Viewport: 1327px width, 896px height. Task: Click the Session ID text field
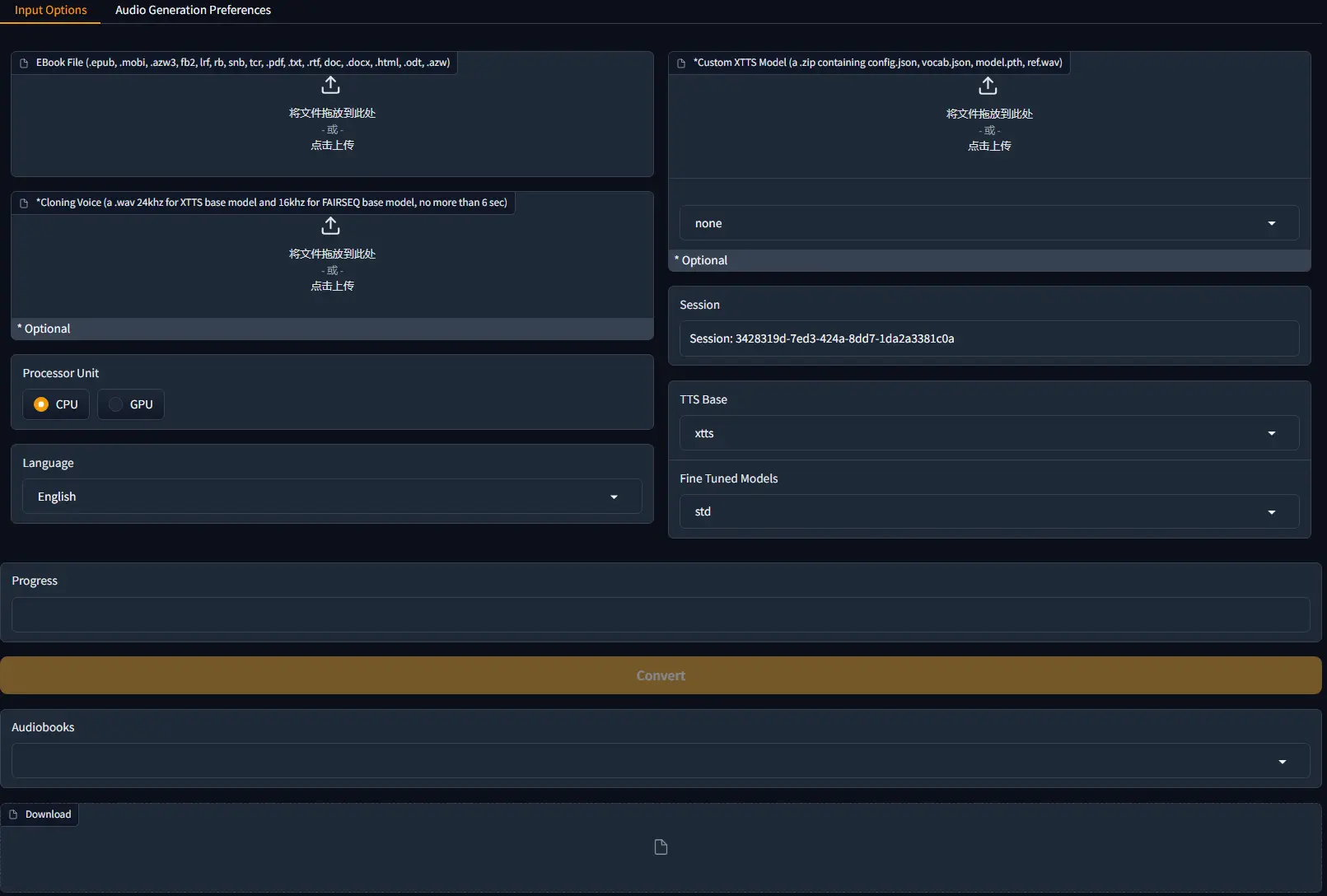(x=988, y=338)
